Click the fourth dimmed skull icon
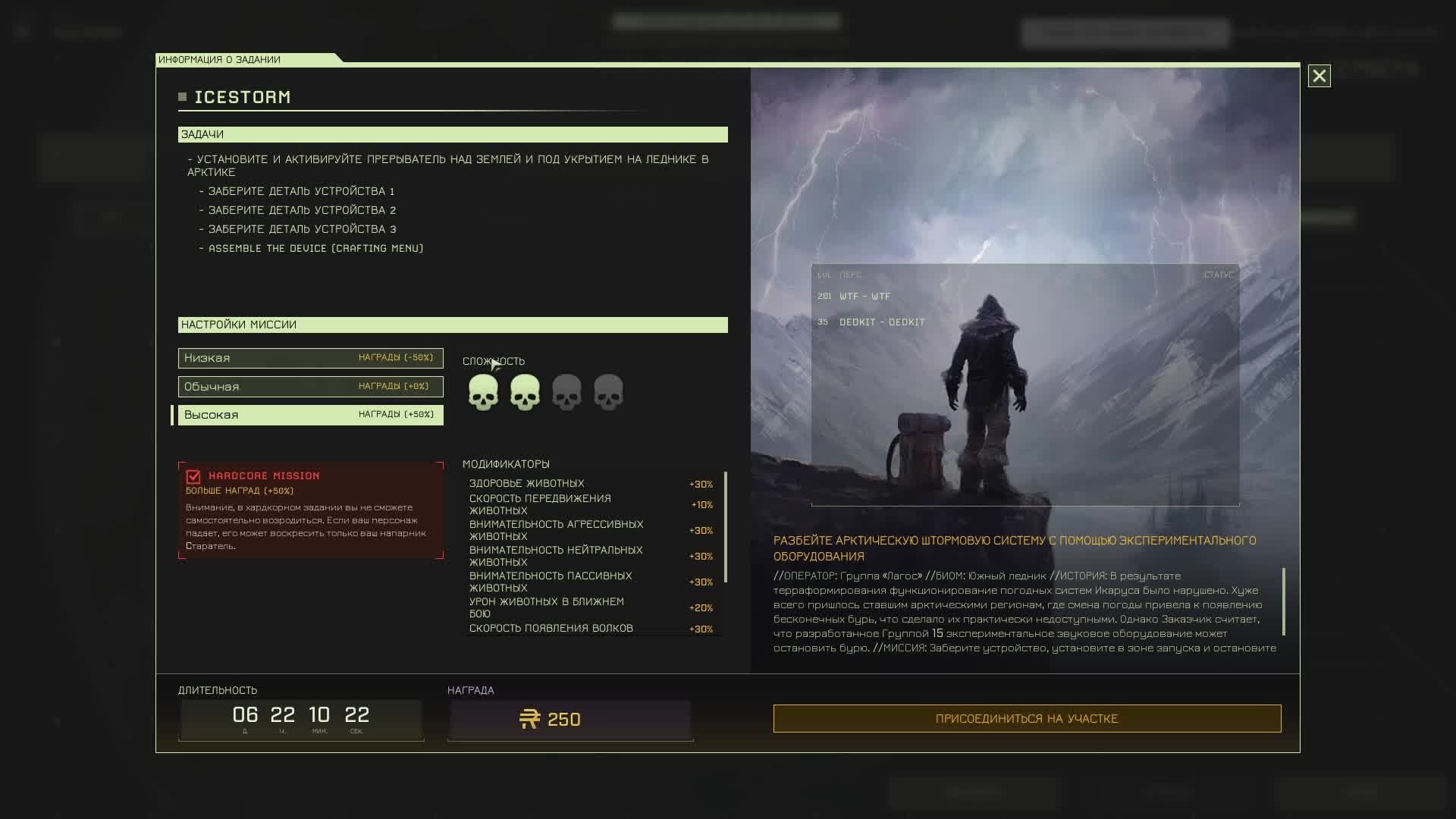The width and height of the screenshot is (1456, 819). point(608,392)
